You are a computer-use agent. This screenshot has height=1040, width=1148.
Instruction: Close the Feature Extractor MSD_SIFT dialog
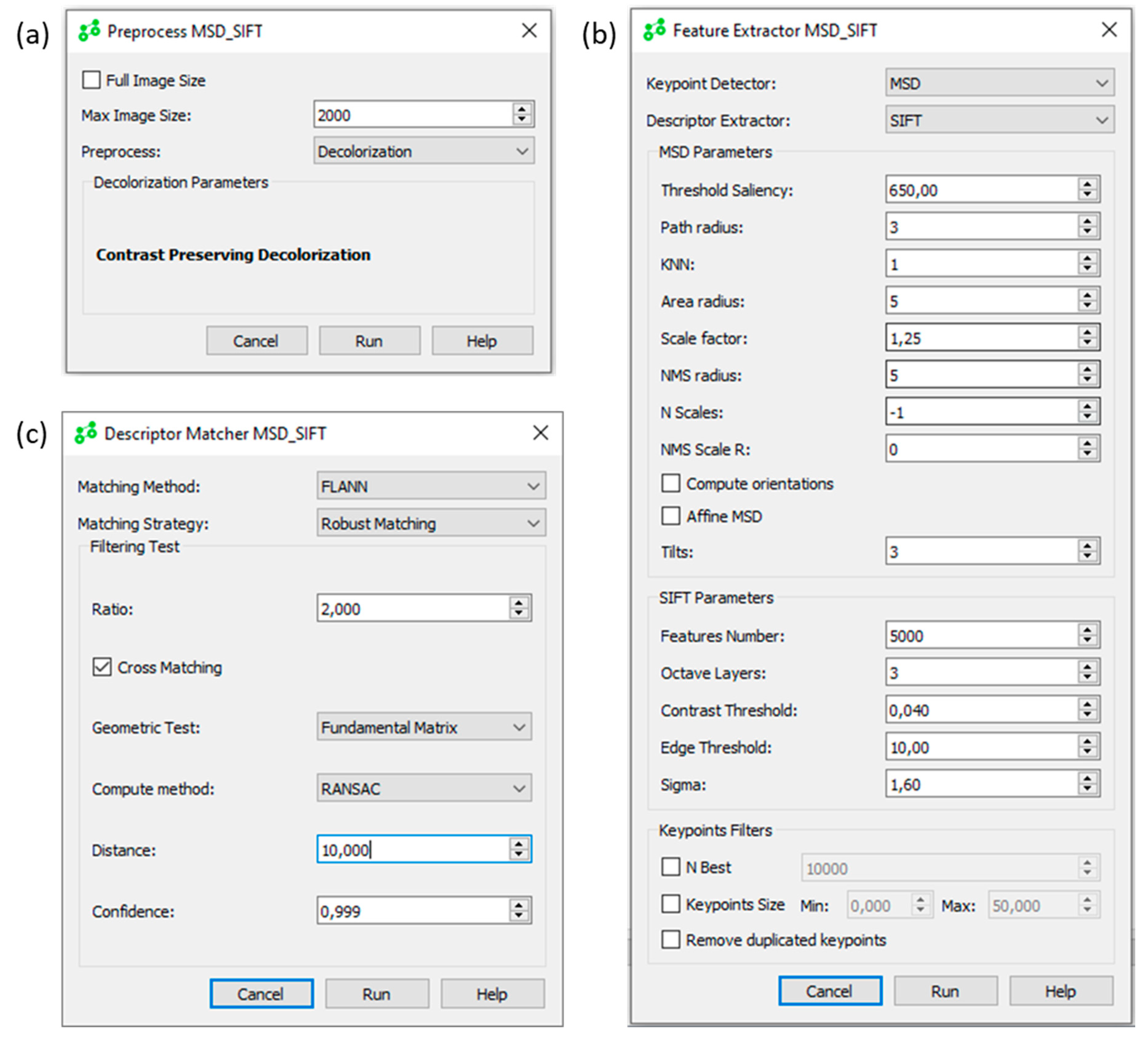coord(1109,30)
